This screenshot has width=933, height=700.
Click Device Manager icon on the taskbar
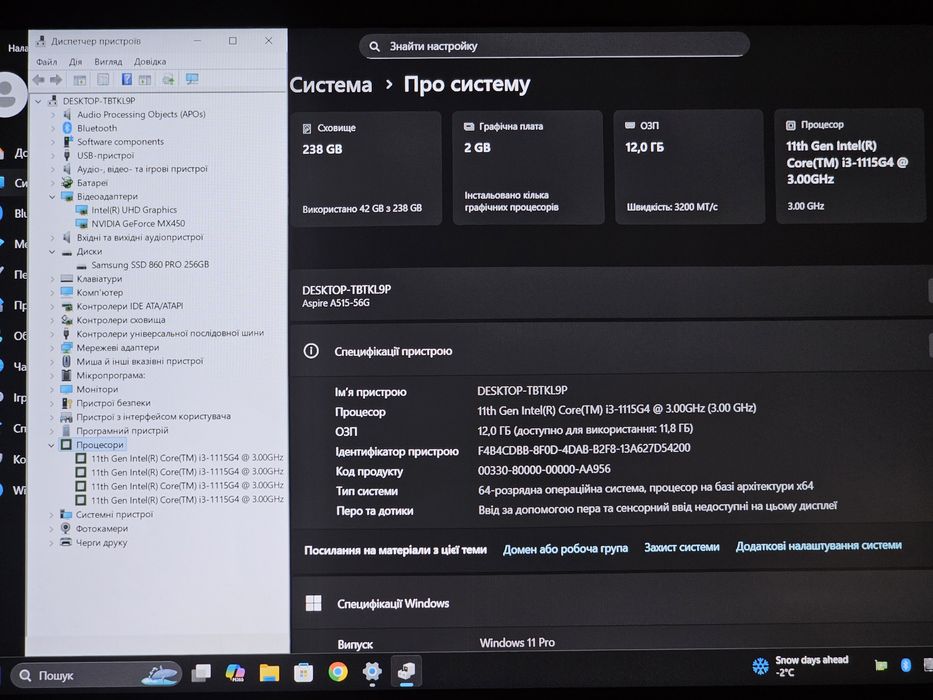click(406, 671)
